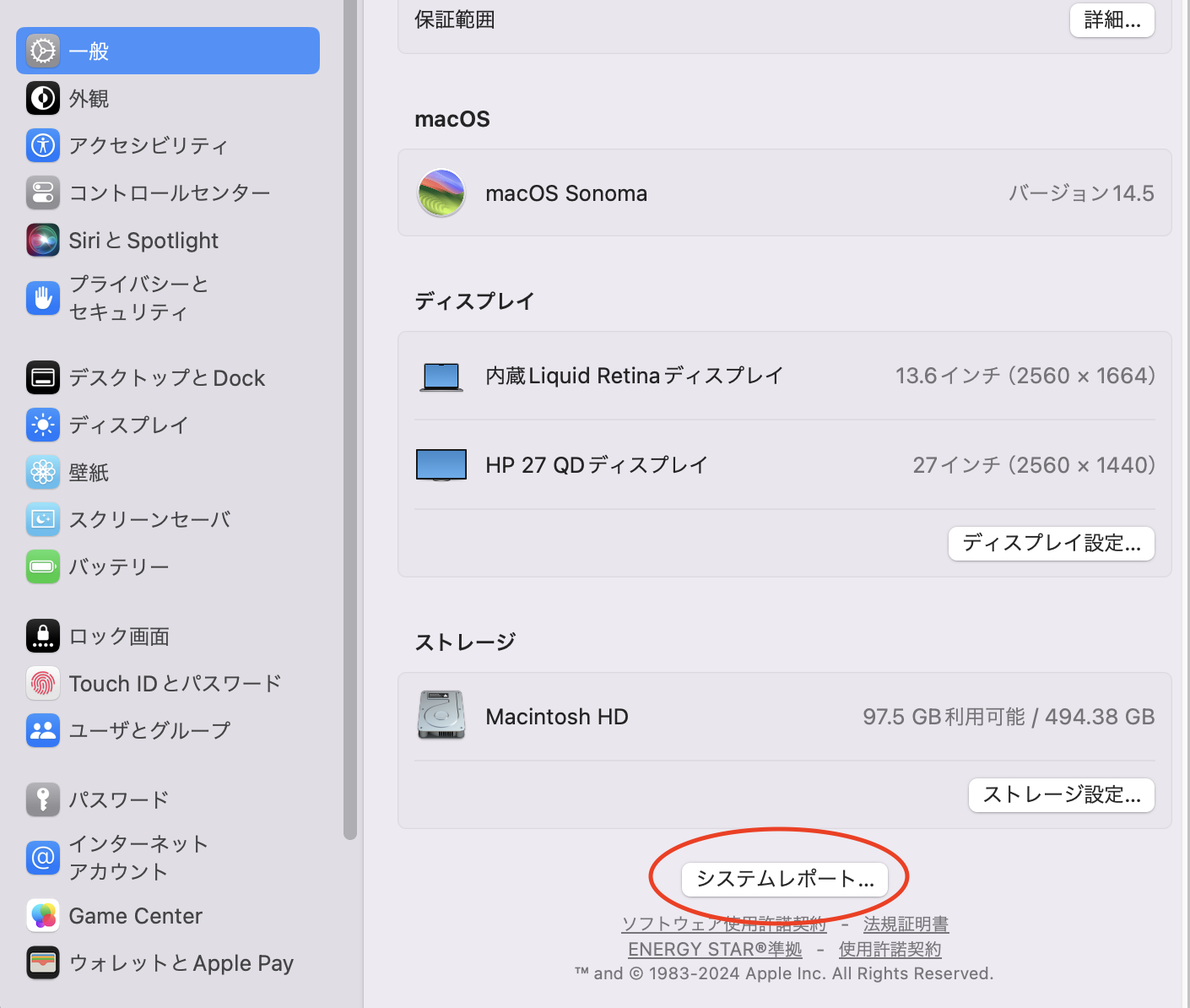Click the Game Center bubbles icon
The width and height of the screenshot is (1190, 1008).
click(x=43, y=915)
